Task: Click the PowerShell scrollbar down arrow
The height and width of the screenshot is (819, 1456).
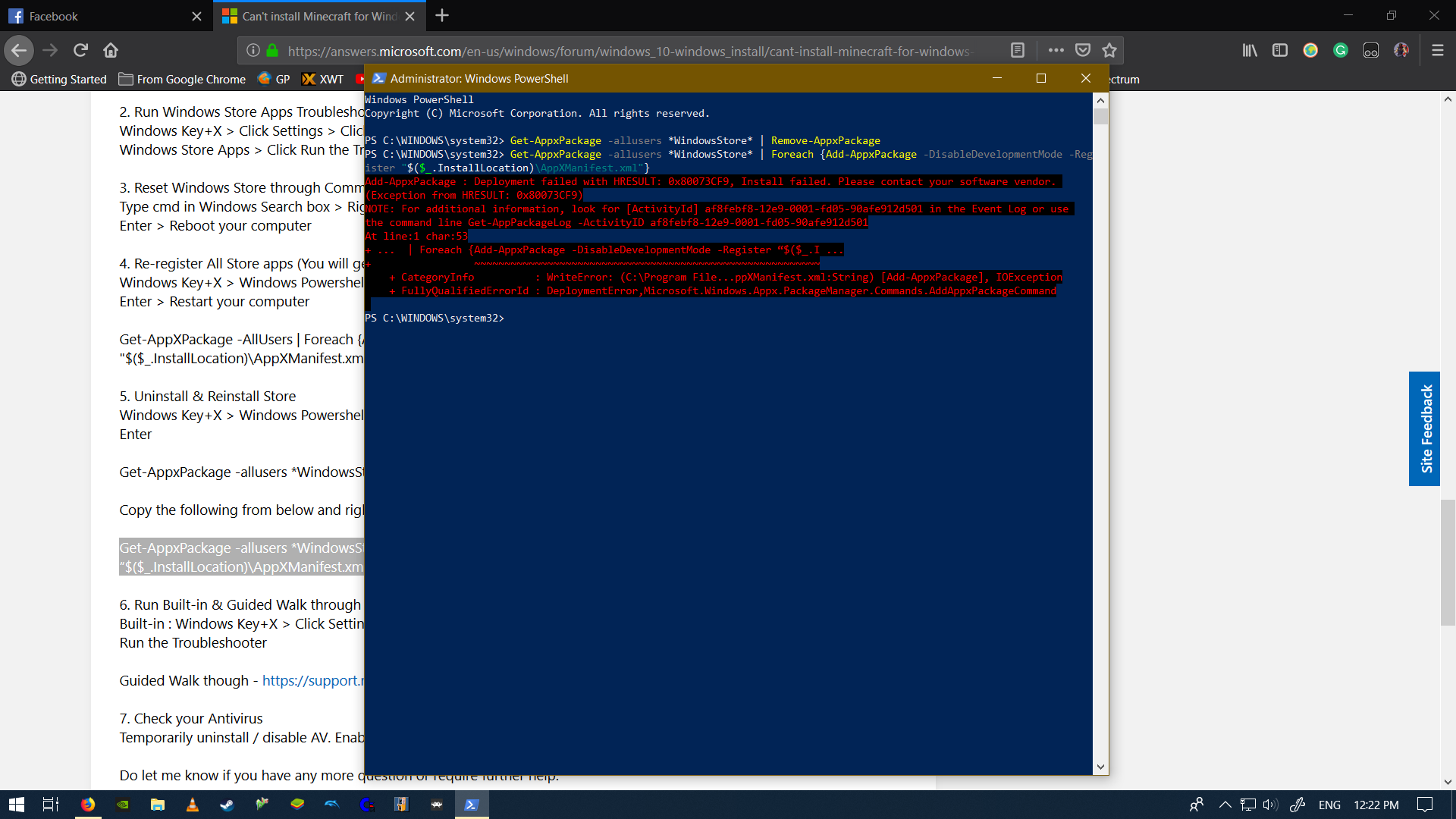Action: click(1100, 767)
